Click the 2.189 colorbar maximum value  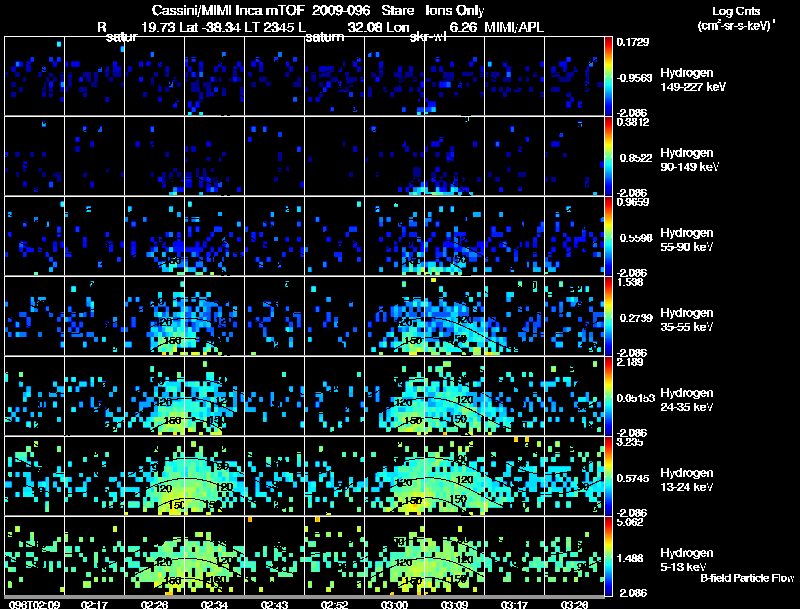point(630,362)
